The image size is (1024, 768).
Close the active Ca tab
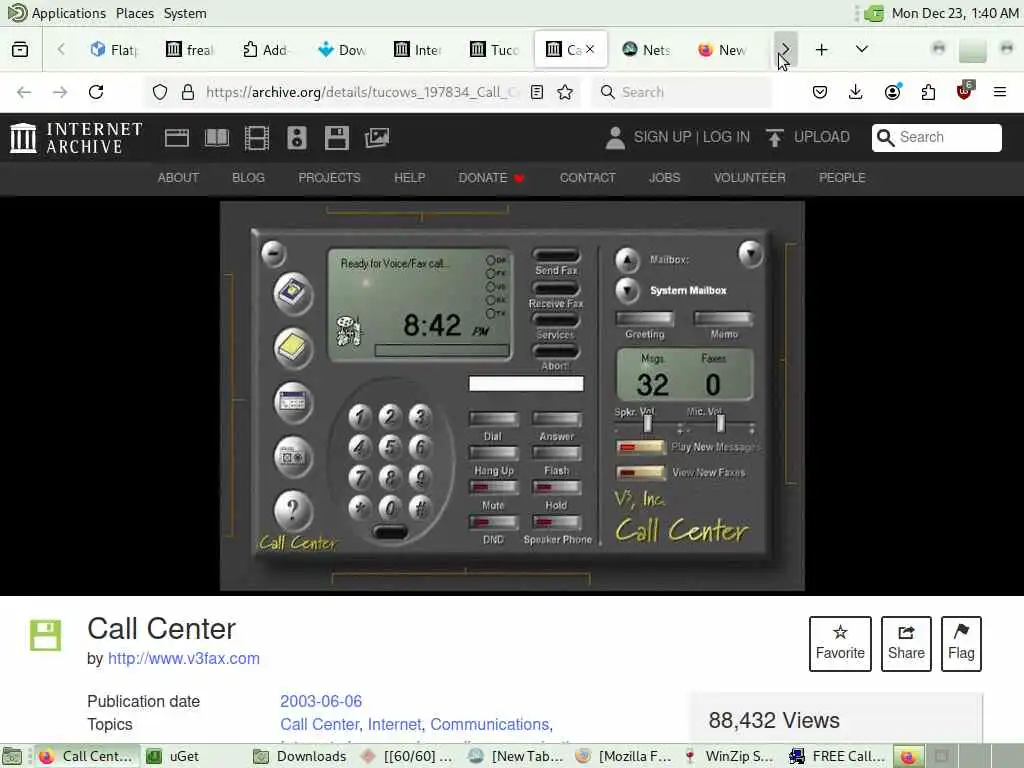pos(590,49)
